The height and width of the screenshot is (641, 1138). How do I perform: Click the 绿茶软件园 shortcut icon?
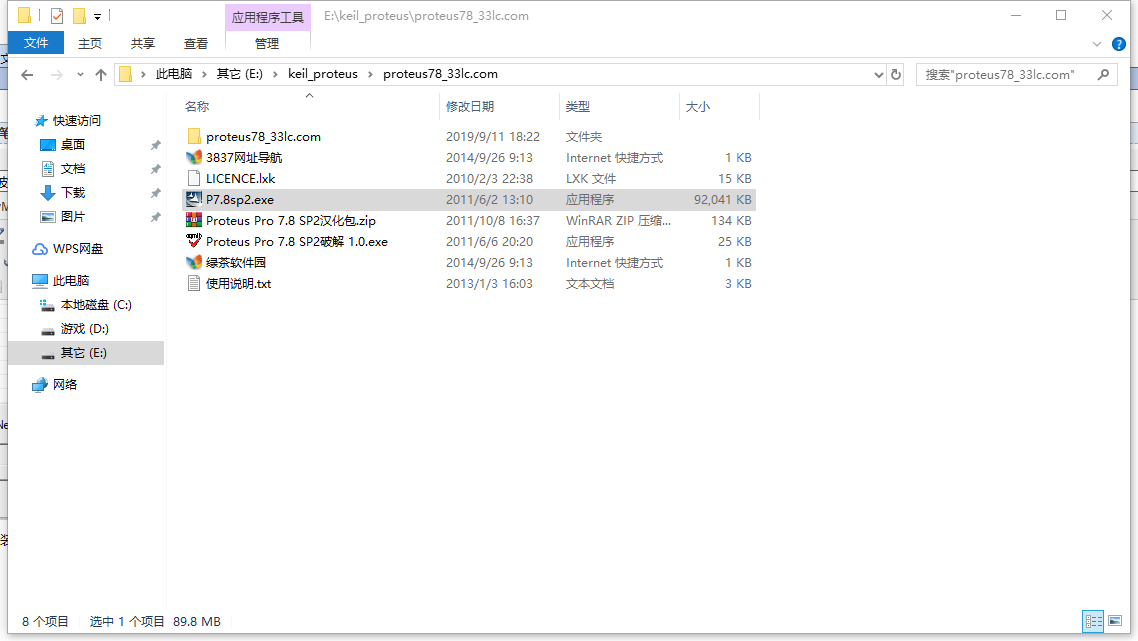click(194, 262)
